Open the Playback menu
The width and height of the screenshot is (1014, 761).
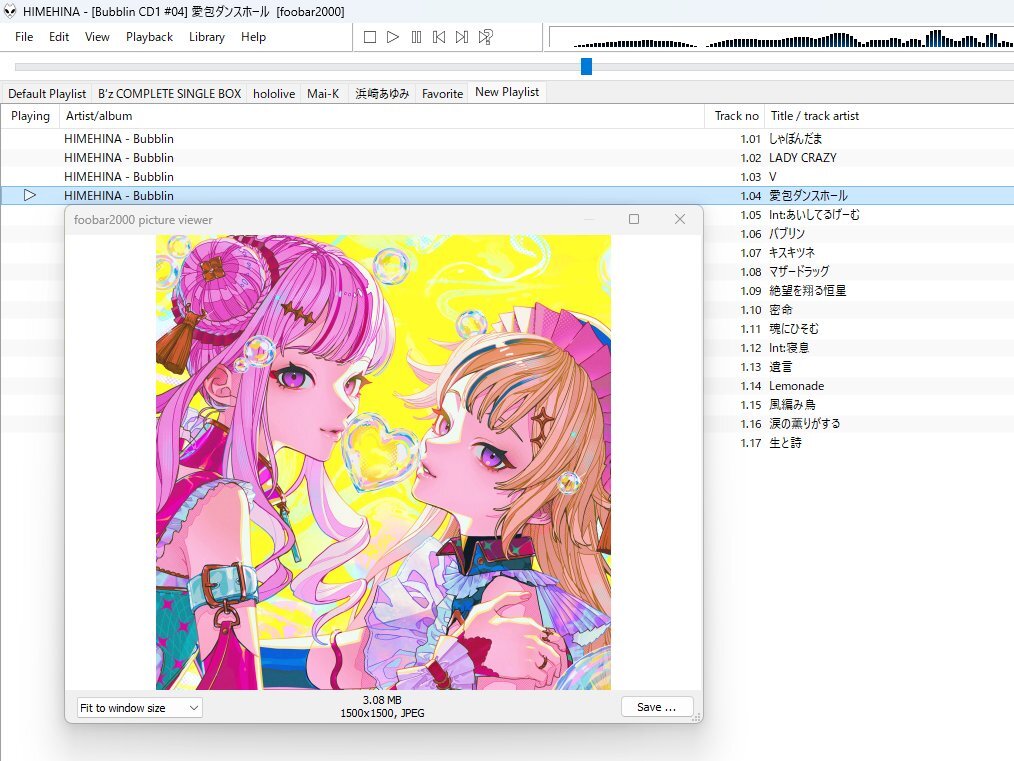149,37
